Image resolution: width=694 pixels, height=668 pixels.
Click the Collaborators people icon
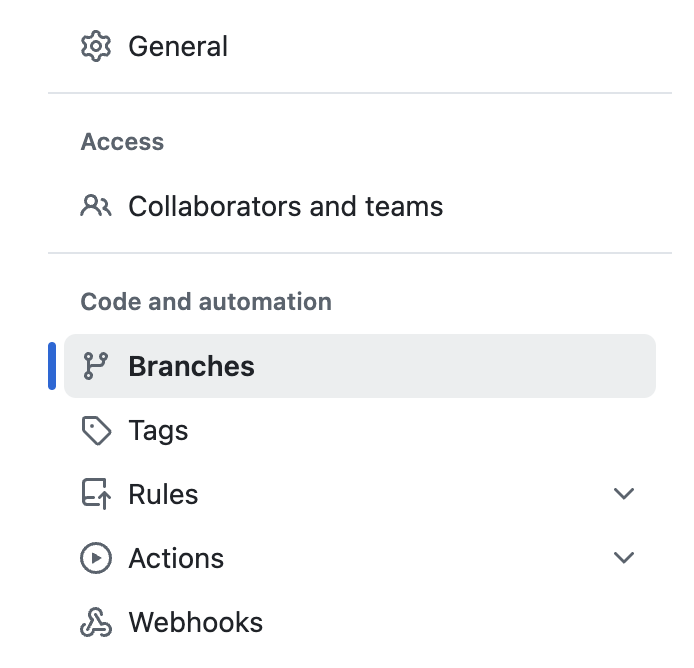point(96,206)
